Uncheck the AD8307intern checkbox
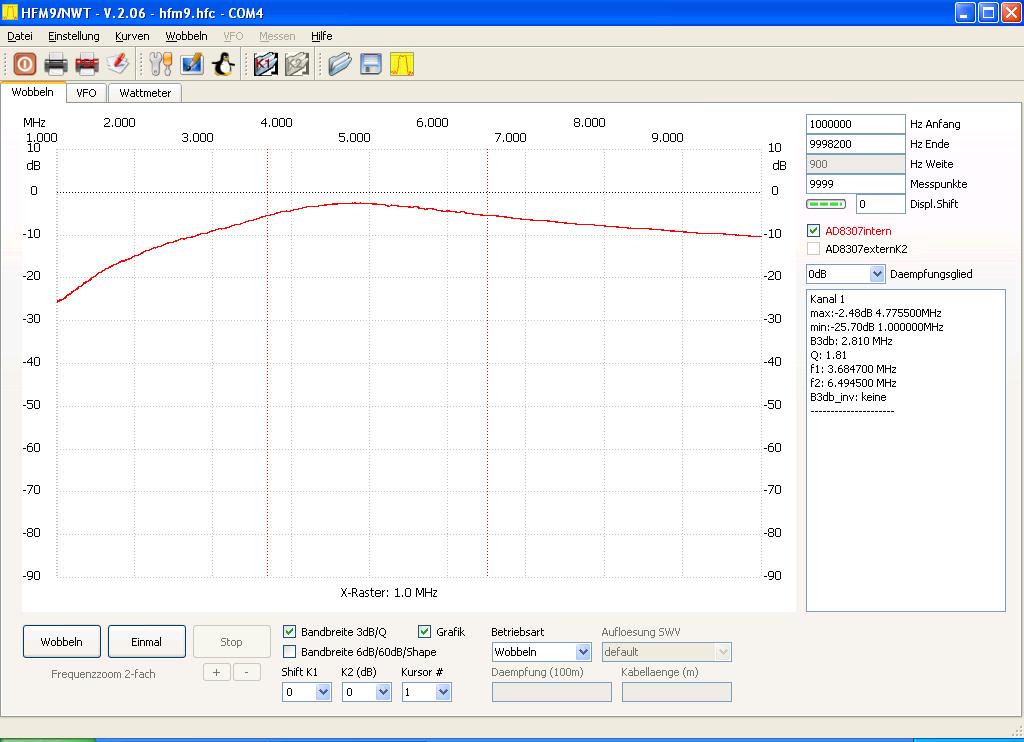The width and height of the screenshot is (1024, 742). point(814,231)
